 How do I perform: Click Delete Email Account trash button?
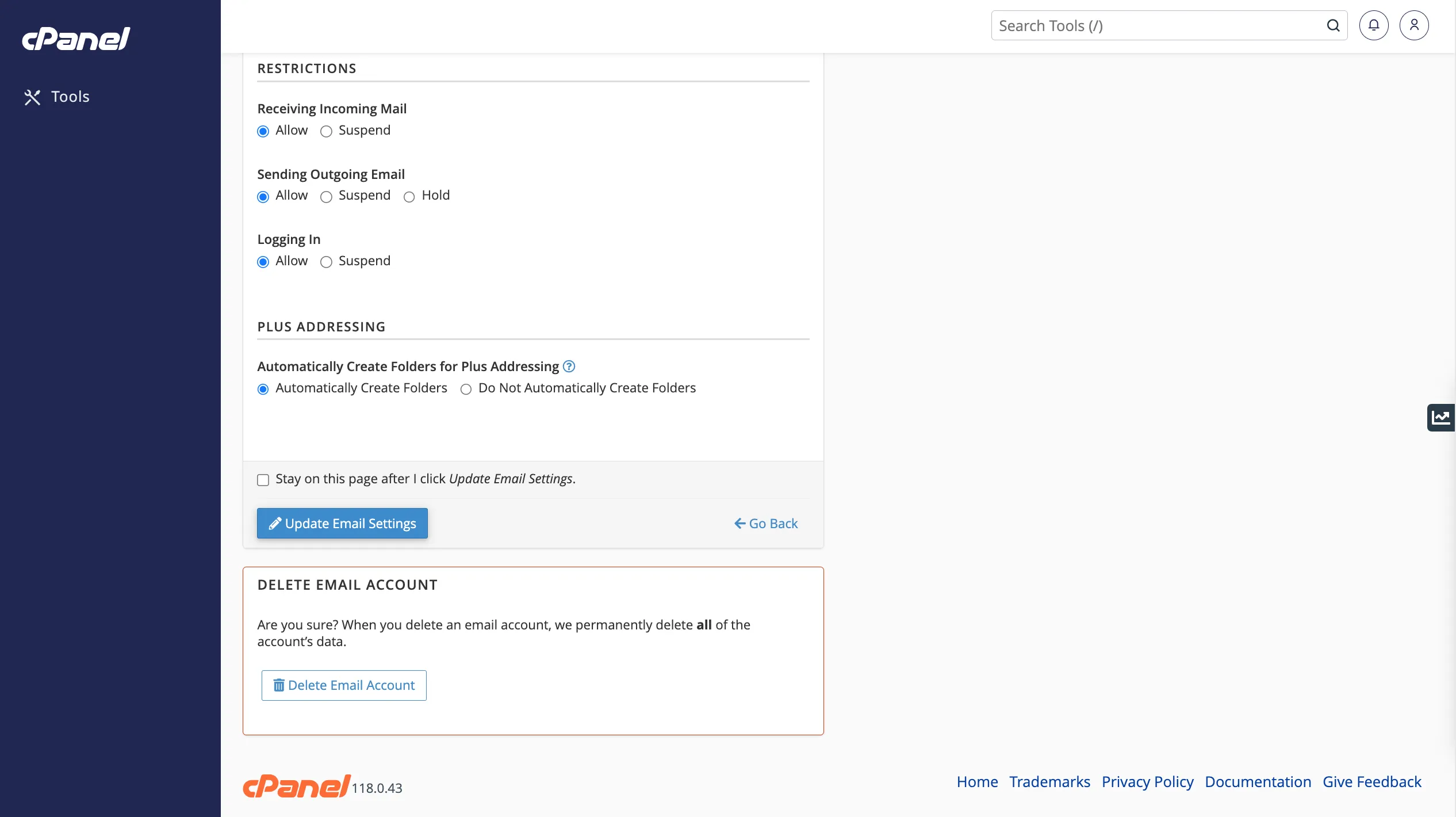click(x=344, y=685)
